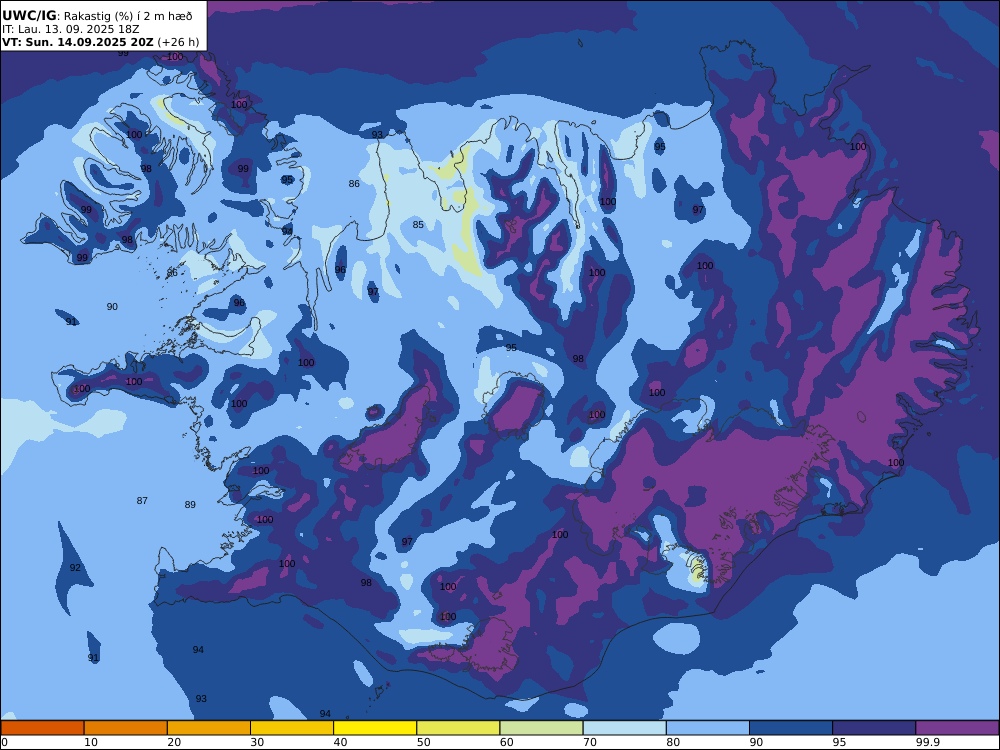Click the '89' humidity value on the map

coord(190,504)
